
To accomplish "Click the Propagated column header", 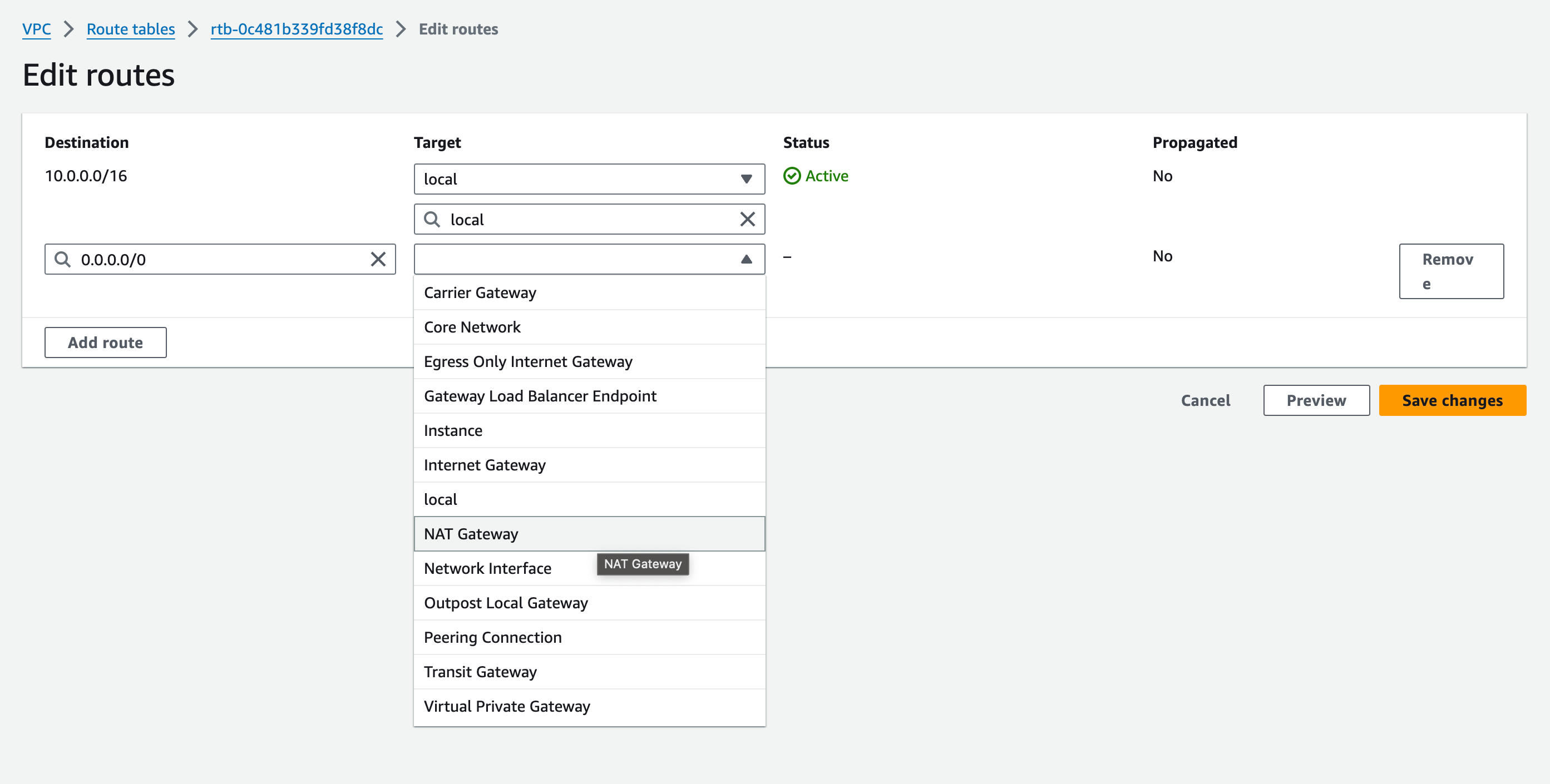I will (x=1194, y=142).
